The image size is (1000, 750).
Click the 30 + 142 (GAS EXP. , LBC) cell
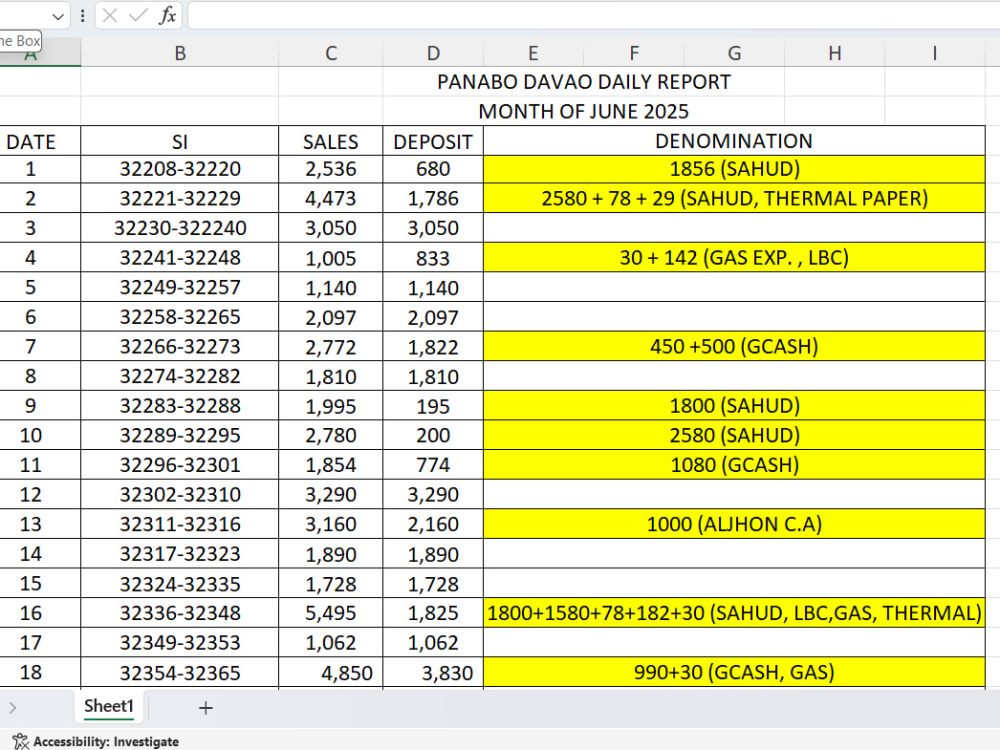tap(734, 258)
